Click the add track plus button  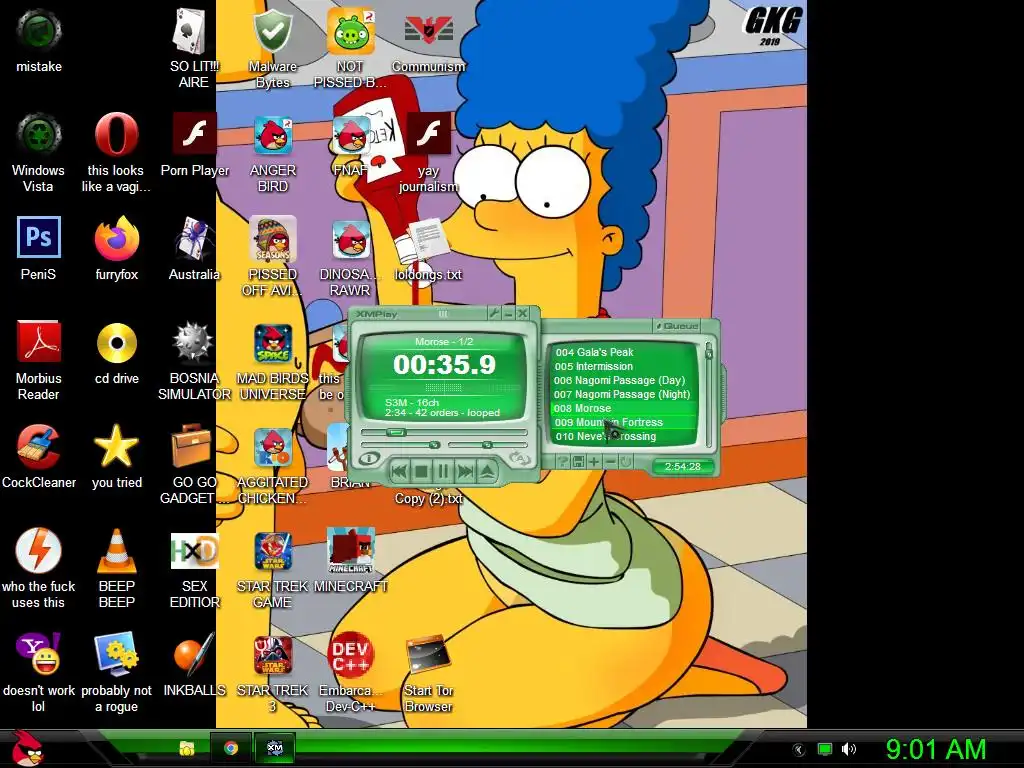(594, 462)
